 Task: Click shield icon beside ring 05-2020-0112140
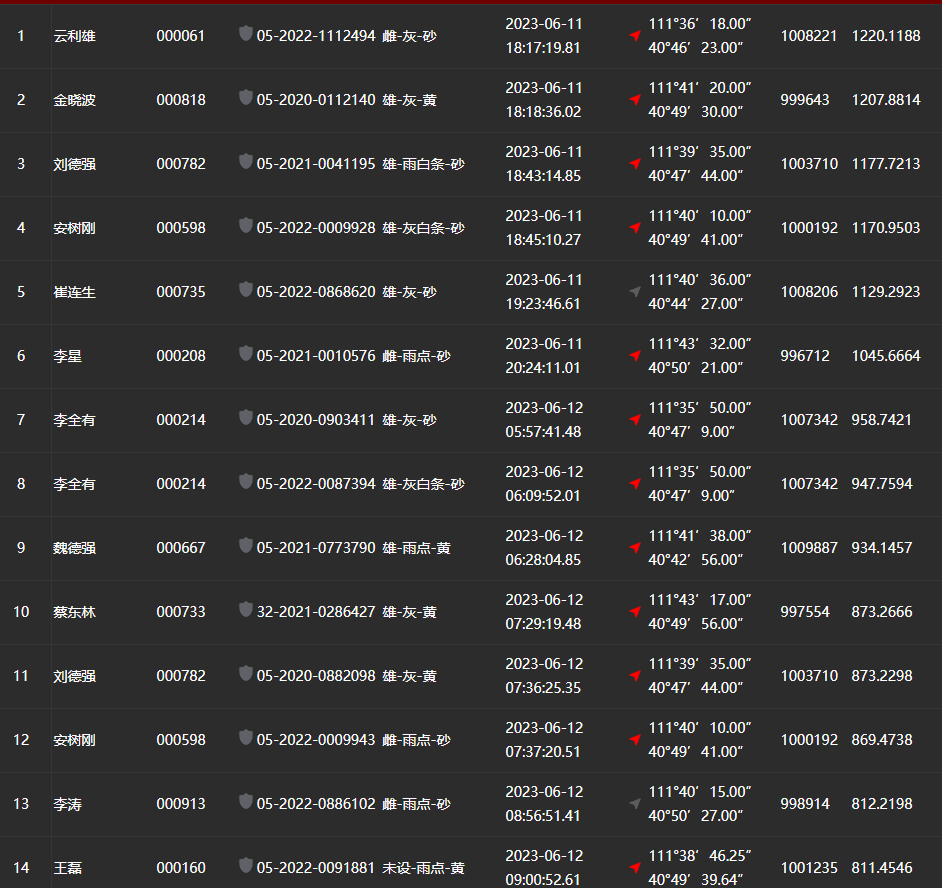(246, 98)
